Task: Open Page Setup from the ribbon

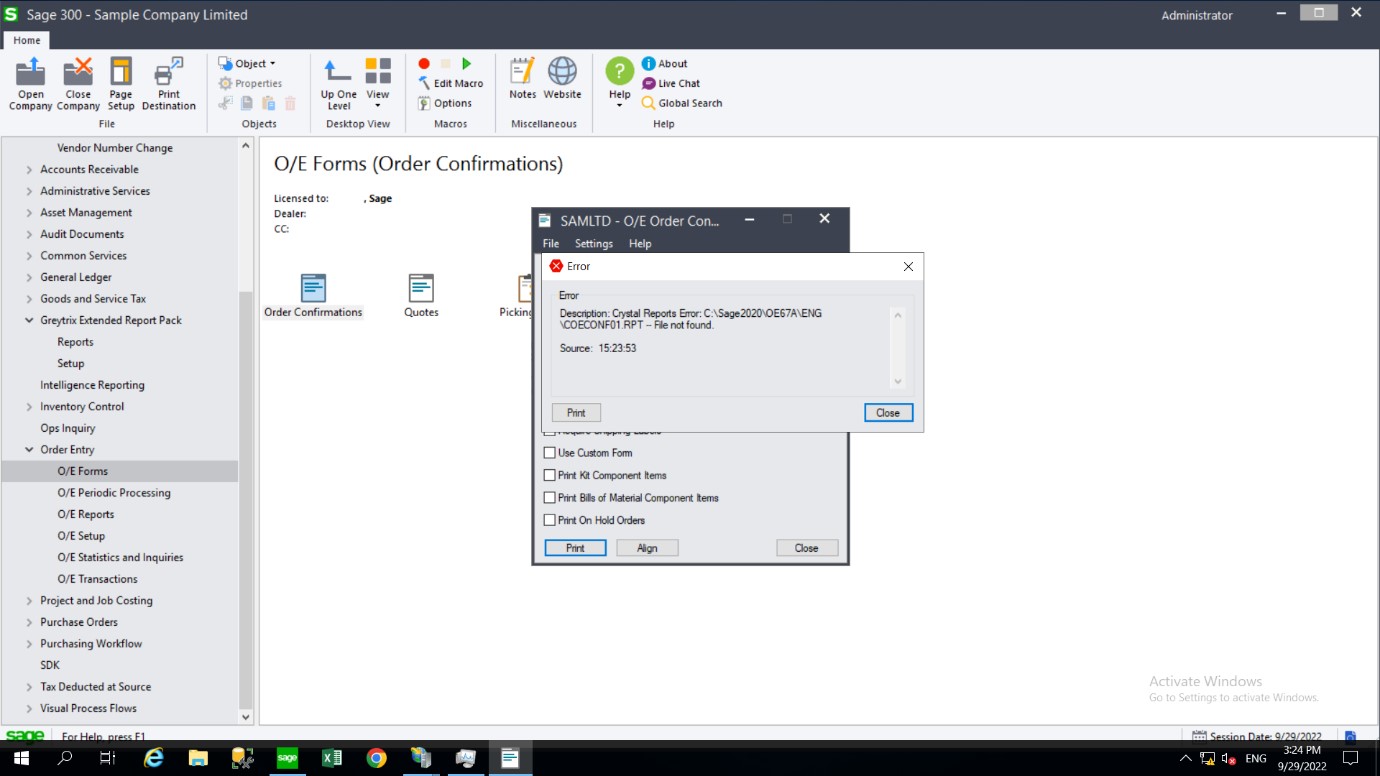Action: [121, 84]
